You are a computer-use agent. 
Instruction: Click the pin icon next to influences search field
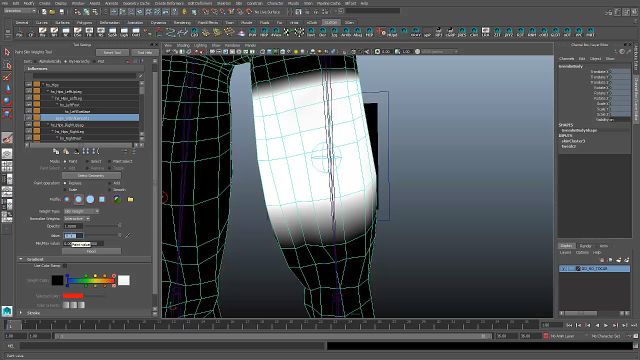(x=140, y=76)
